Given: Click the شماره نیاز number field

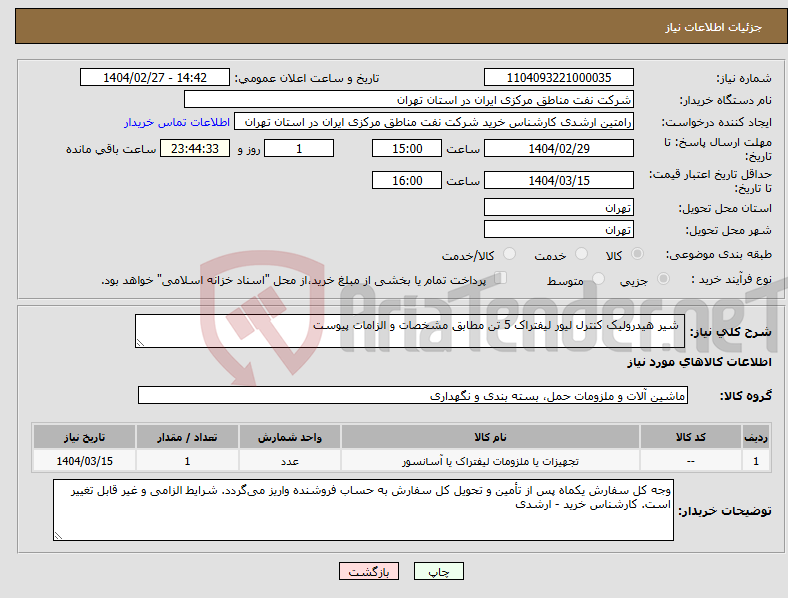Looking at the screenshot, I should 558,77.
